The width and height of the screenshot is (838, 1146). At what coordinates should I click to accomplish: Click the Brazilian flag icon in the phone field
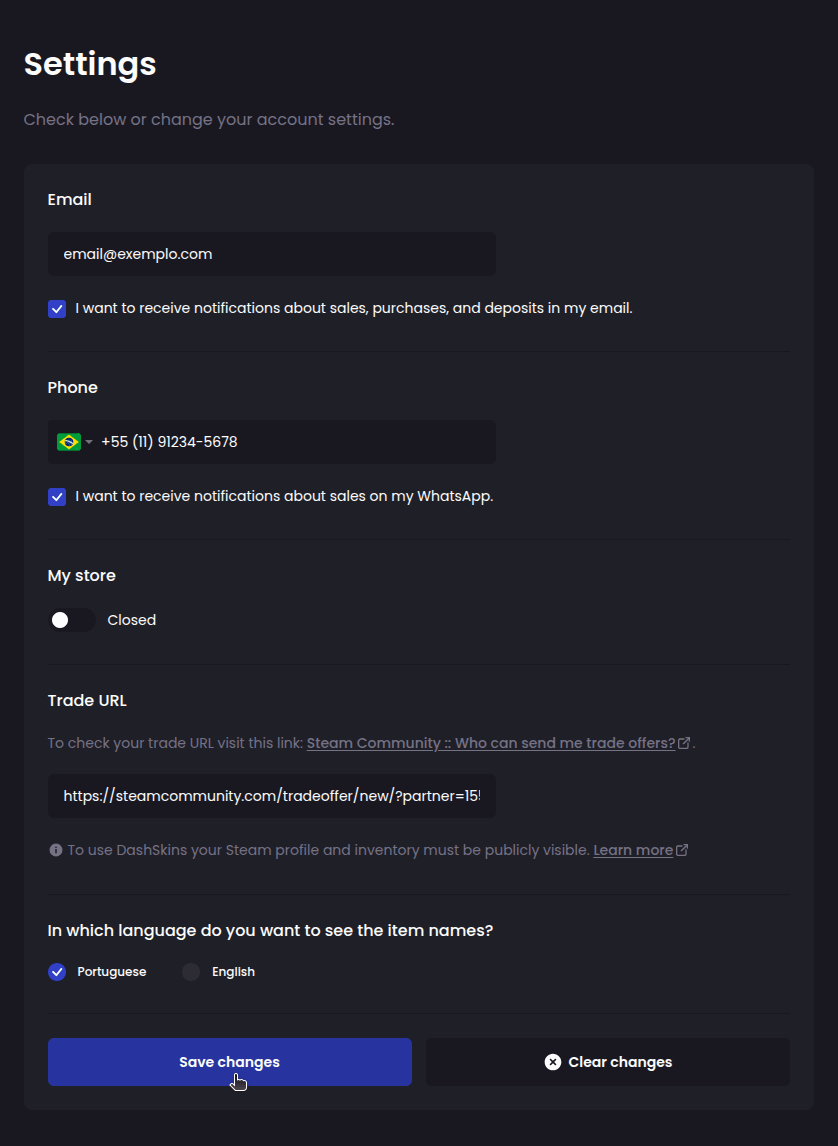[x=67, y=441]
